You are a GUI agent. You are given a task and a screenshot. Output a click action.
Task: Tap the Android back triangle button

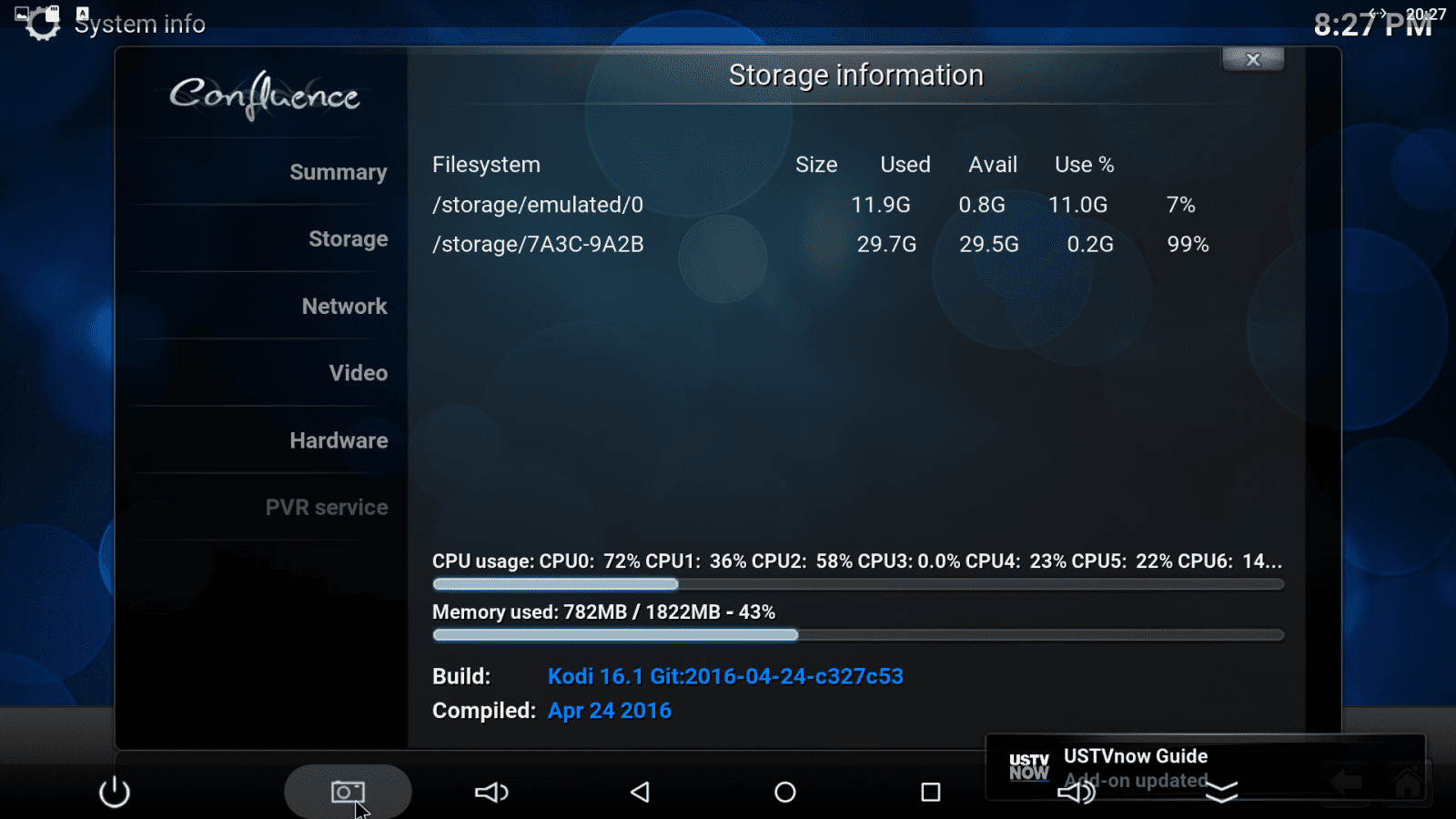click(638, 792)
